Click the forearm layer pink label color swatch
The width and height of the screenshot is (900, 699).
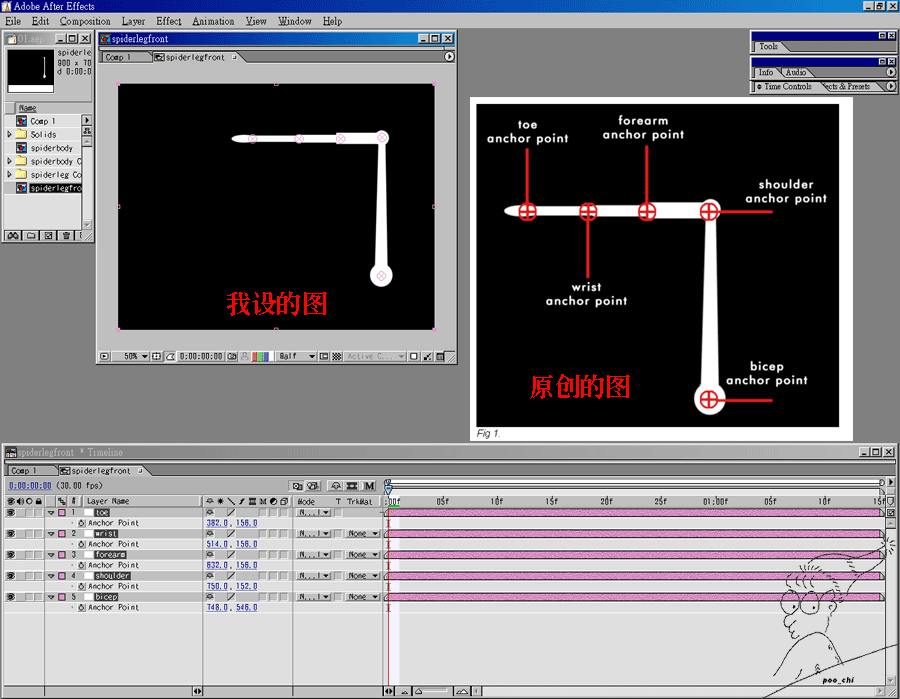pos(62,555)
